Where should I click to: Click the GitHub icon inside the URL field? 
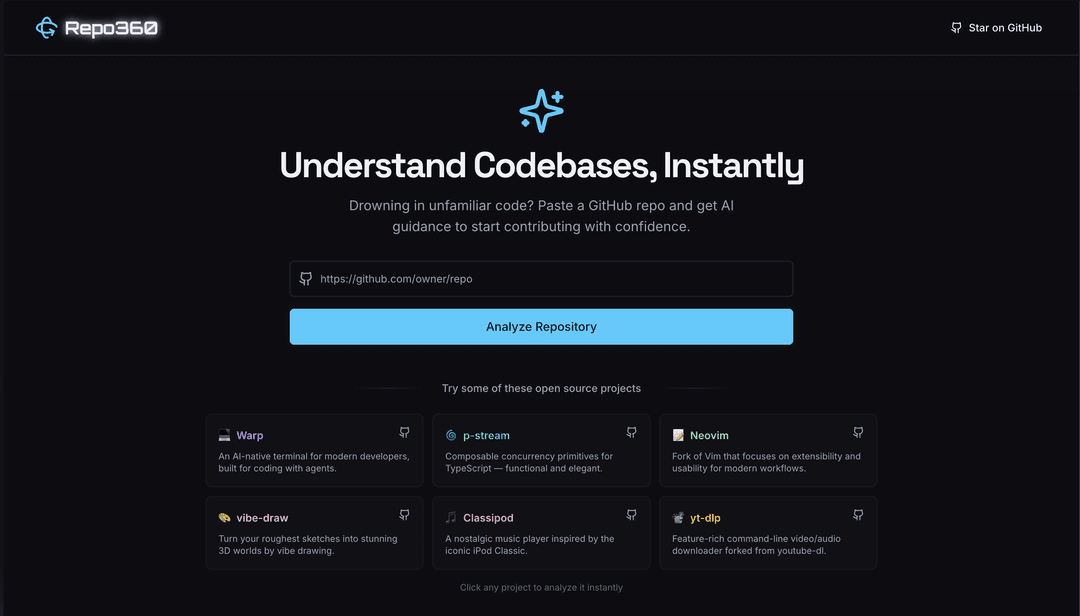pos(306,279)
